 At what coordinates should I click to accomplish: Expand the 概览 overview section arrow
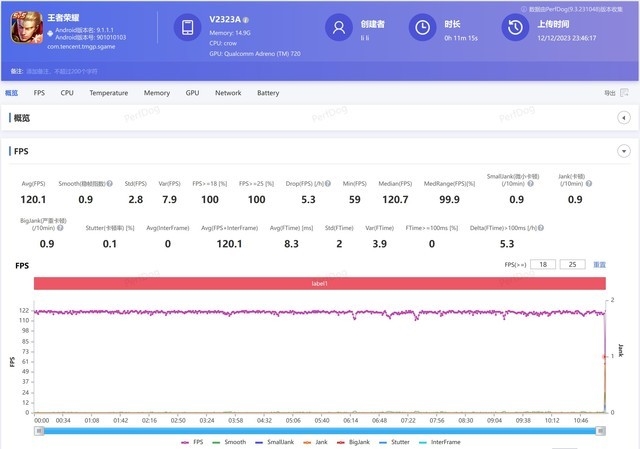(x=623, y=117)
